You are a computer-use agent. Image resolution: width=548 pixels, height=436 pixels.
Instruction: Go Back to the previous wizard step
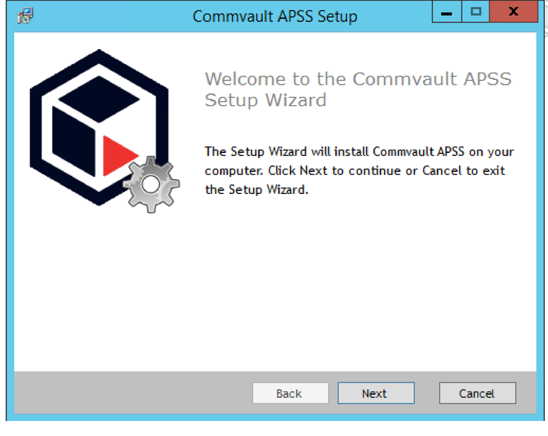tap(290, 393)
